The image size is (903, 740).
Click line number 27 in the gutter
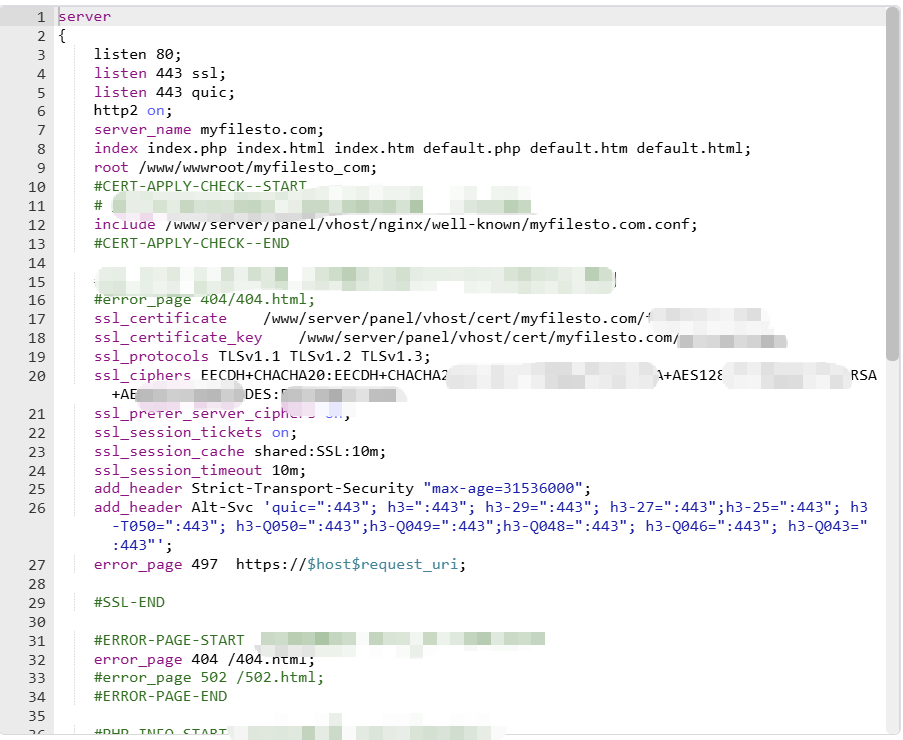pyautogui.click(x=36, y=565)
